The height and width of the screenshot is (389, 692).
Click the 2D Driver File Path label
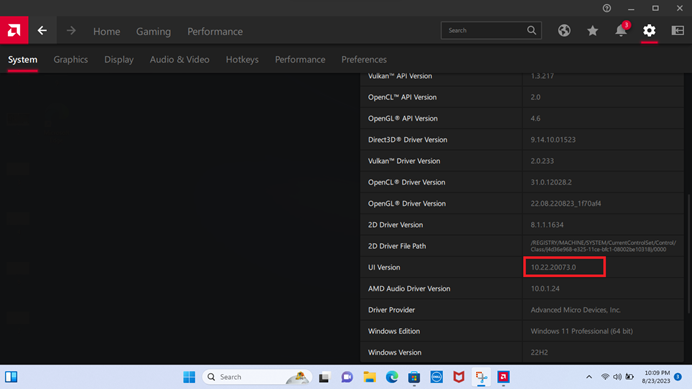(x=397, y=246)
